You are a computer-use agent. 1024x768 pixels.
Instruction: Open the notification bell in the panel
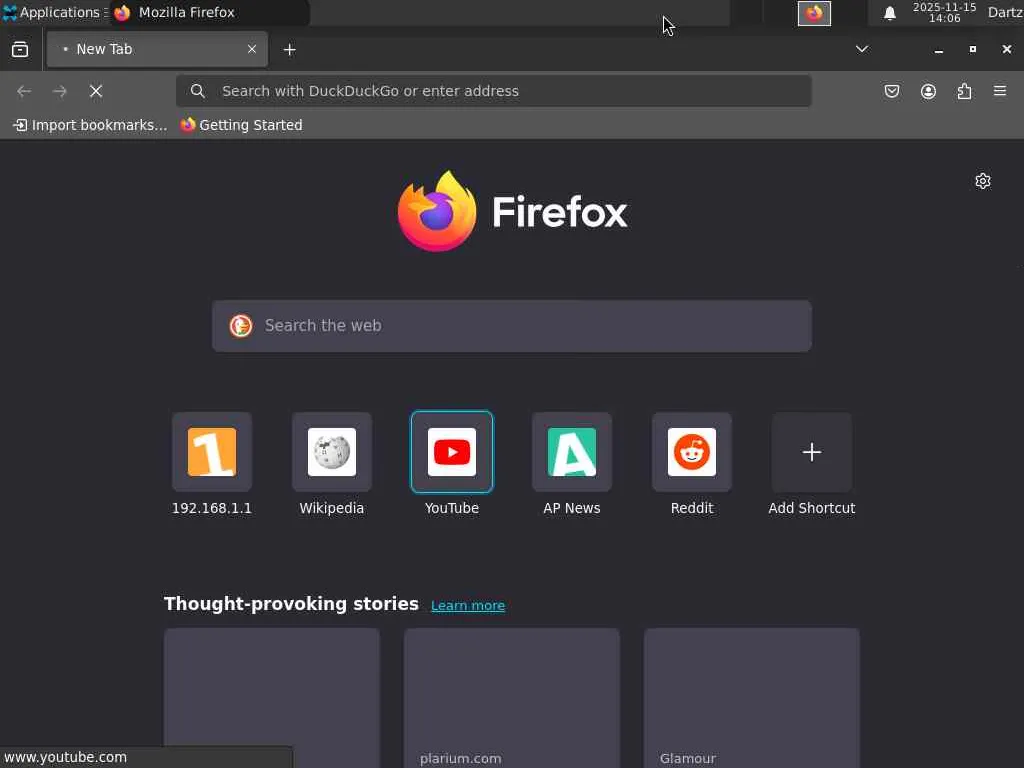889,13
